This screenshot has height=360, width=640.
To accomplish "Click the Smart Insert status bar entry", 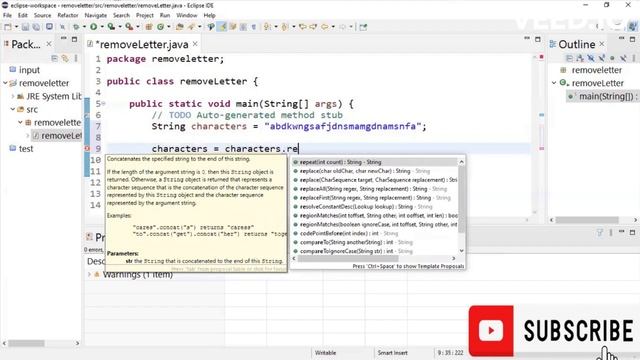I will 392,353.
